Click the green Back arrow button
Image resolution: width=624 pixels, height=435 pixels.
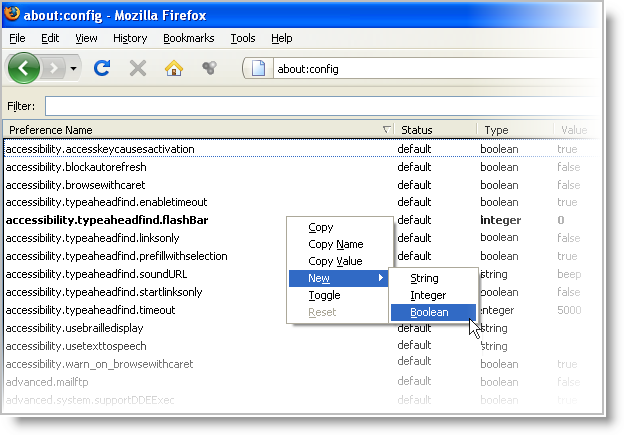[25, 68]
